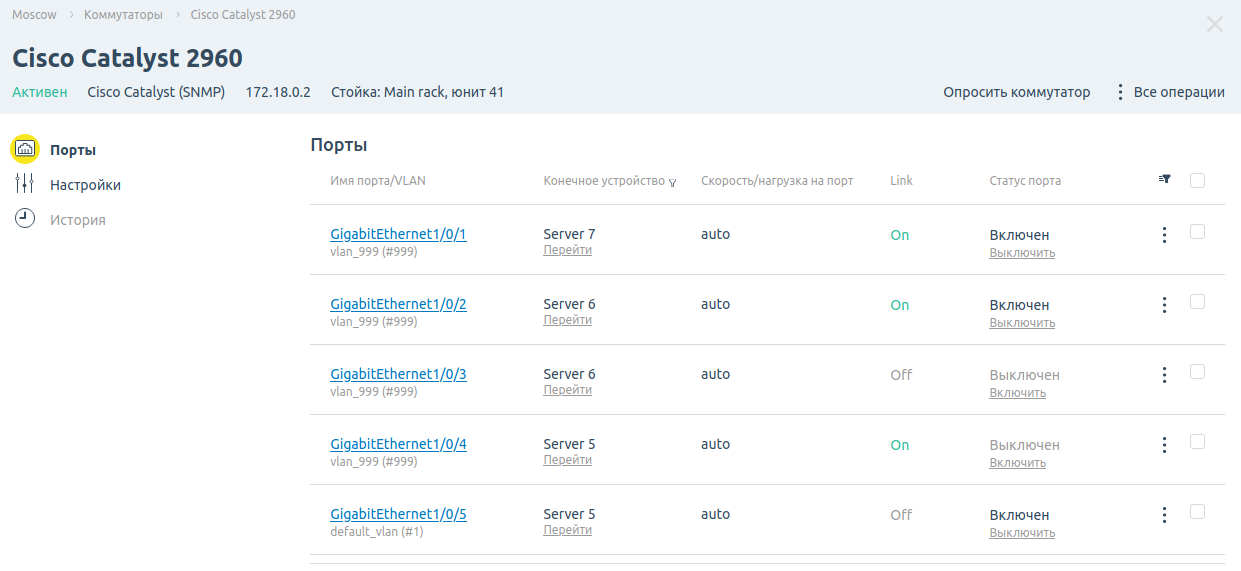
Task: Filter by Конечное устройство funnel icon
Action: [673, 183]
